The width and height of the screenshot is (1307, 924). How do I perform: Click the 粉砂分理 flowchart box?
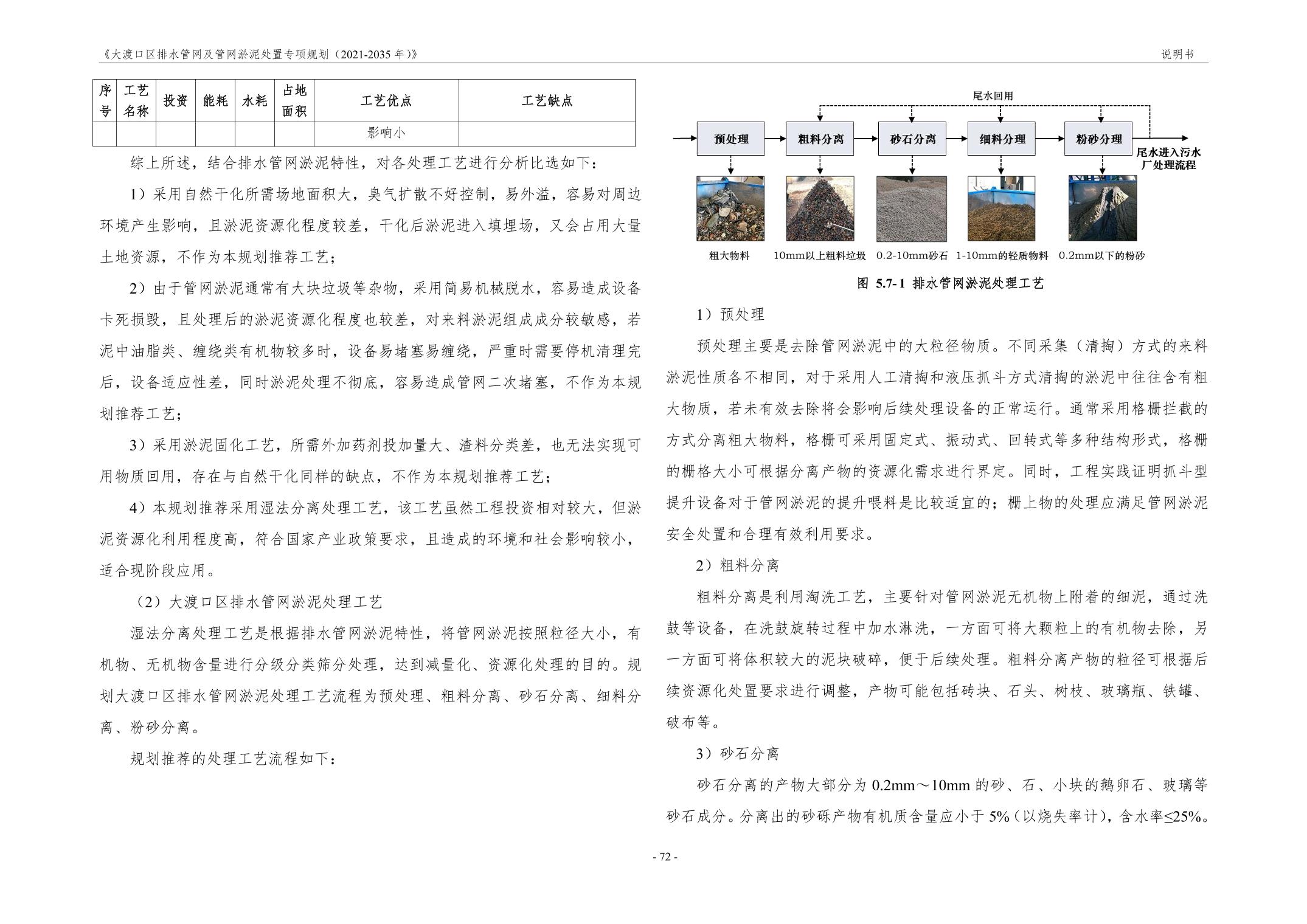1098,139
